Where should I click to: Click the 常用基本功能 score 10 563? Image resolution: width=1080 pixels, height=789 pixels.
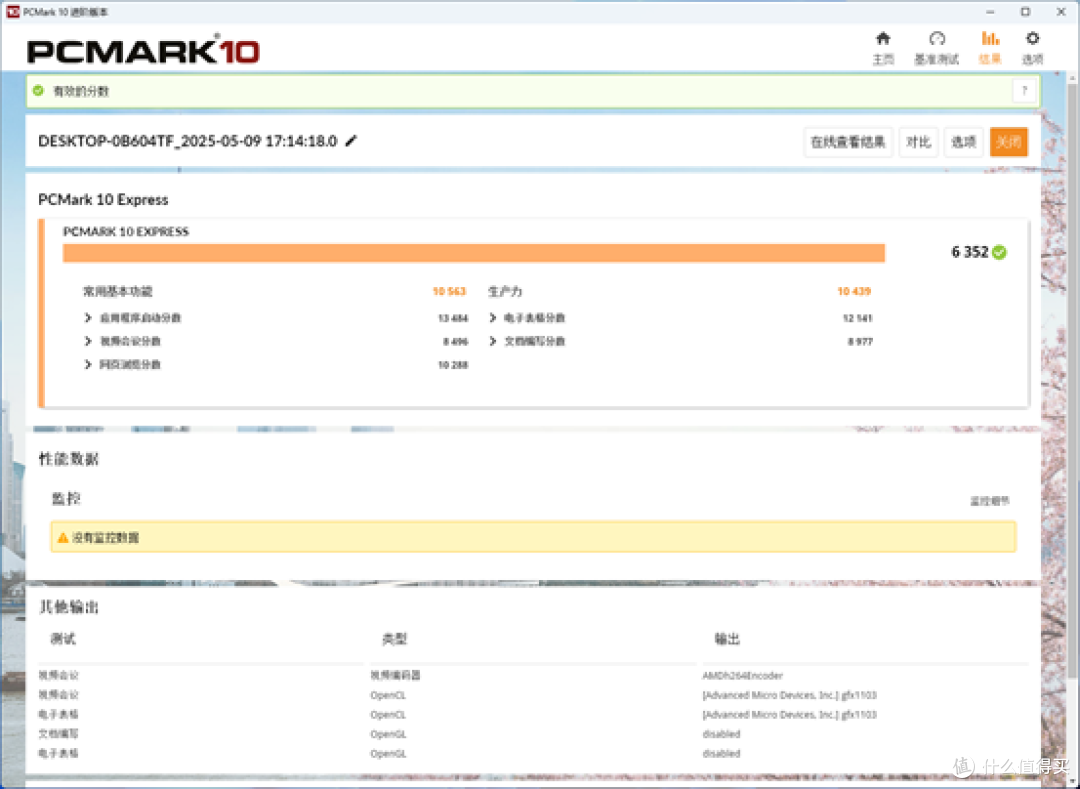[x=449, y=291]
